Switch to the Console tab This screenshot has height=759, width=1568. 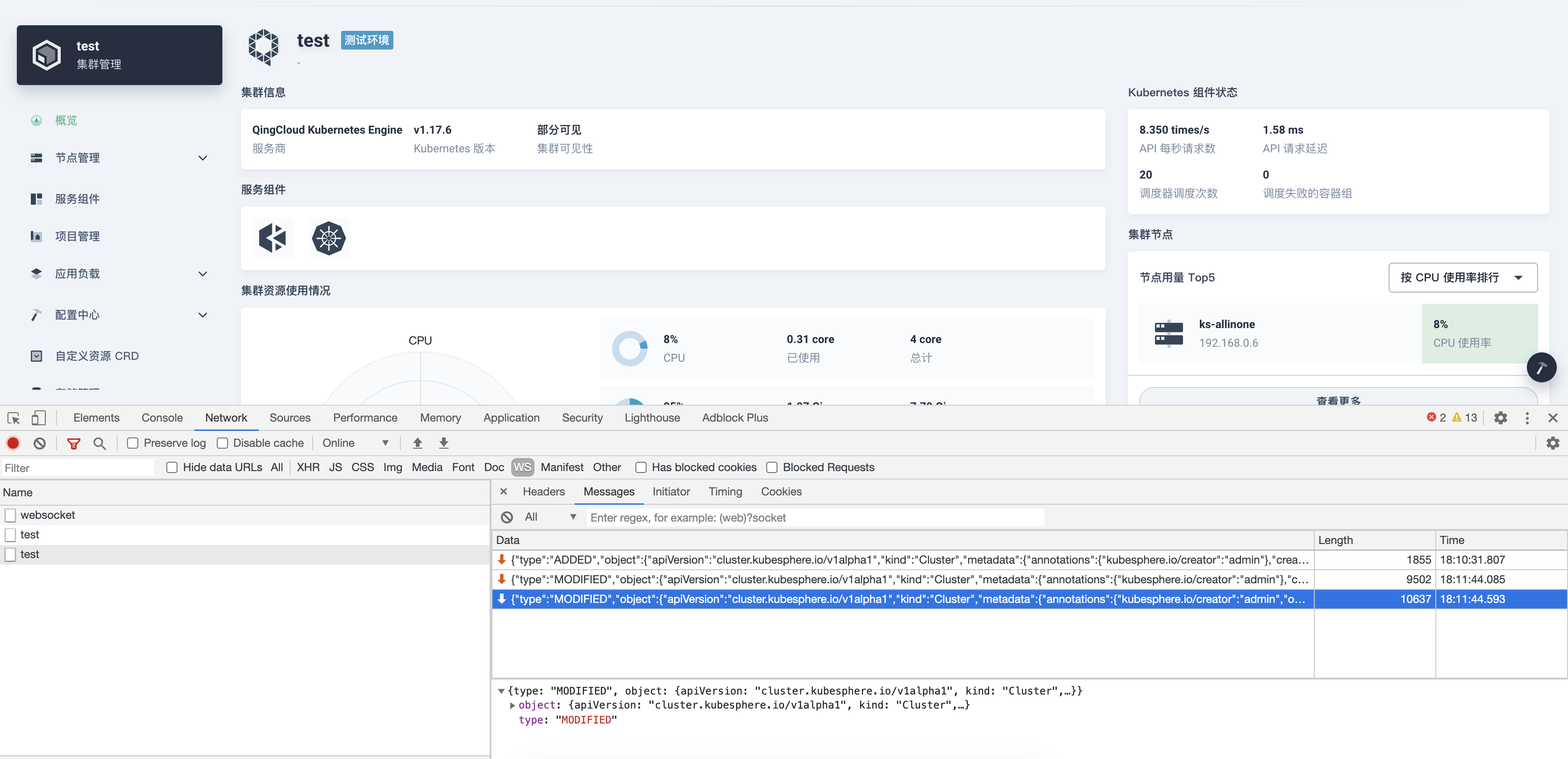(161, 417)
